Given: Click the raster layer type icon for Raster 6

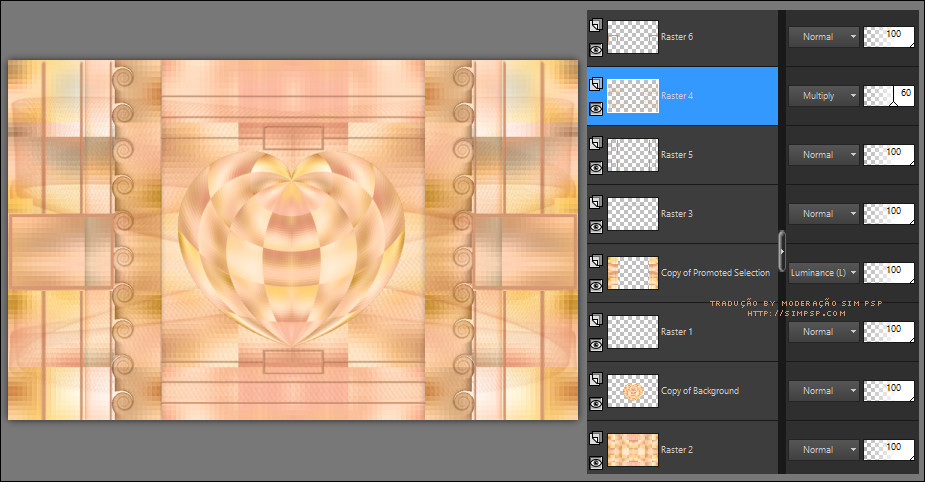Looking at the screenshot, I should coord(596,26).
